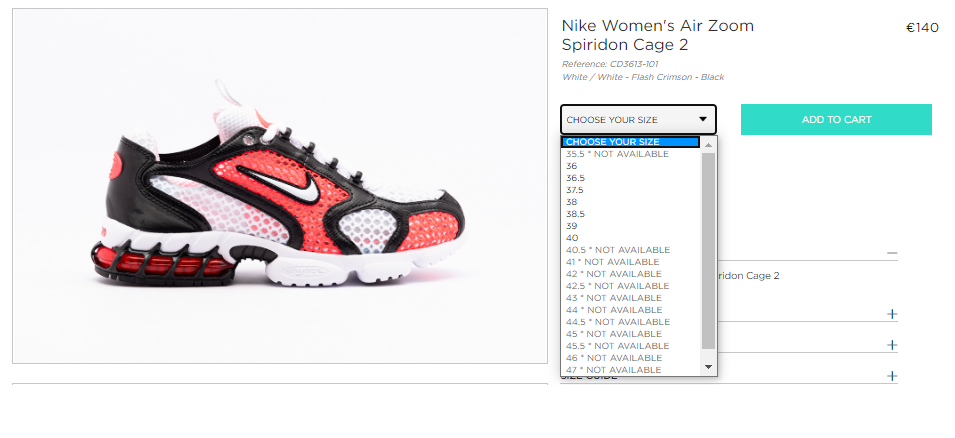Select size 36.5 option
This screenshot has height=438, width=955.
pos(631,178)
